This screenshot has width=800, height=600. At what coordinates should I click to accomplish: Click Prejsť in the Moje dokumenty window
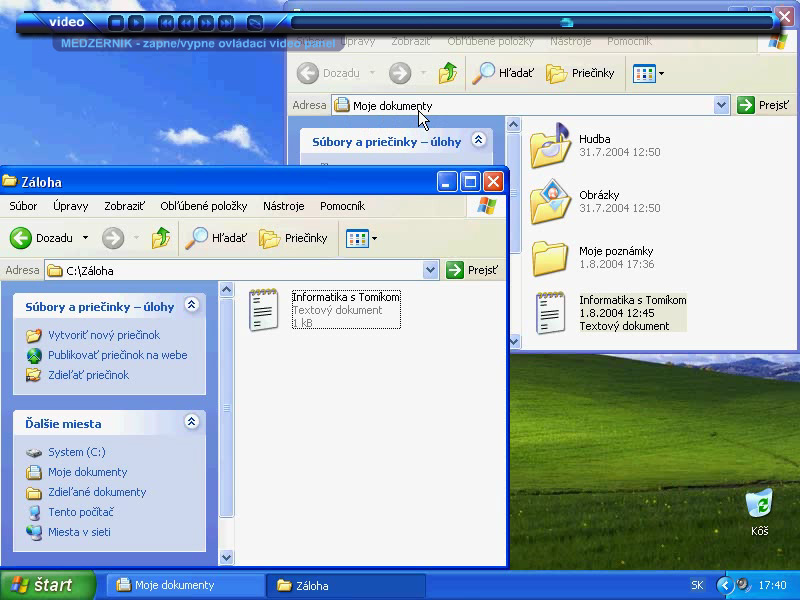(763, 106)
